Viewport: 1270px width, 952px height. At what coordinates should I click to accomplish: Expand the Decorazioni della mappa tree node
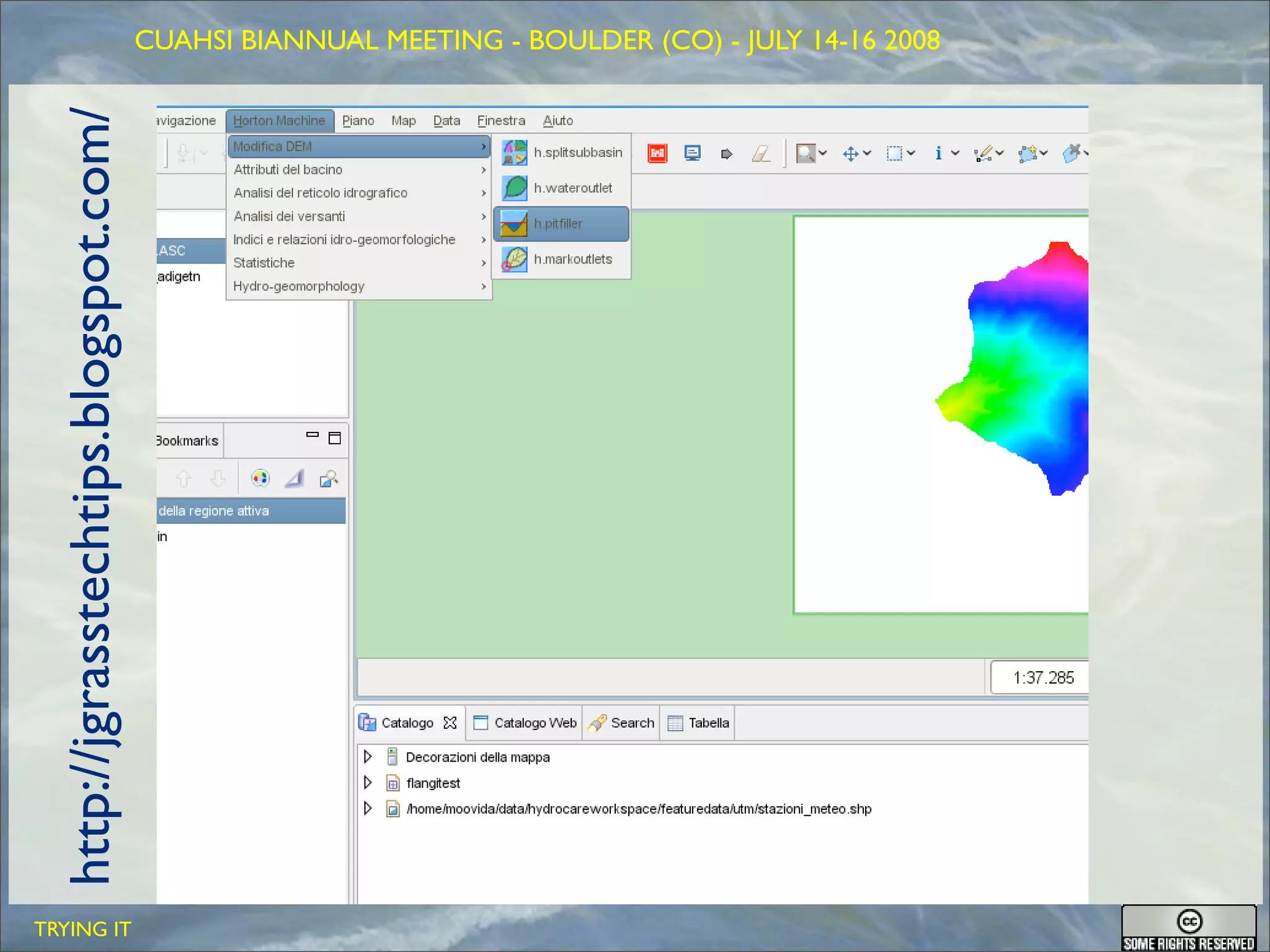pos(368,757)
